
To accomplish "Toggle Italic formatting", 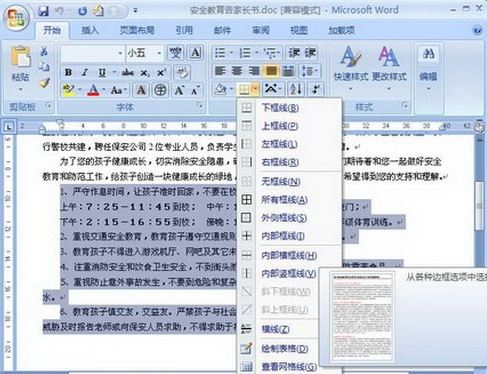I will (x=85, y=72).
